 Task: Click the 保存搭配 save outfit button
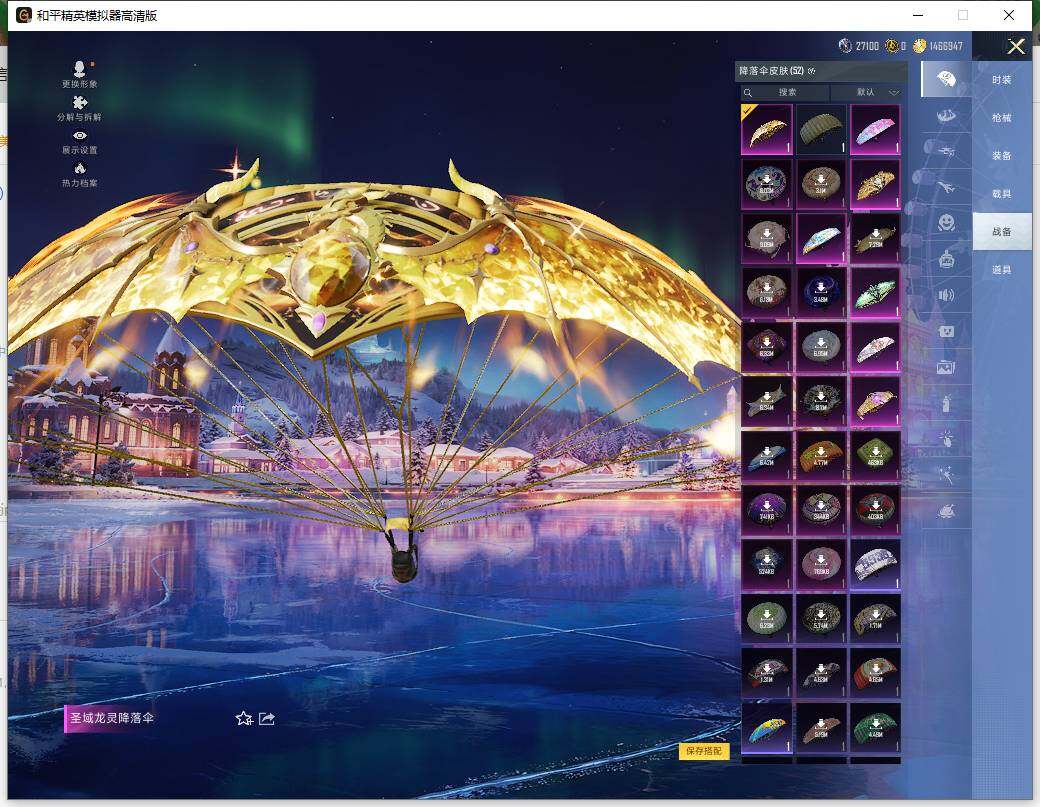click(704, 751)
